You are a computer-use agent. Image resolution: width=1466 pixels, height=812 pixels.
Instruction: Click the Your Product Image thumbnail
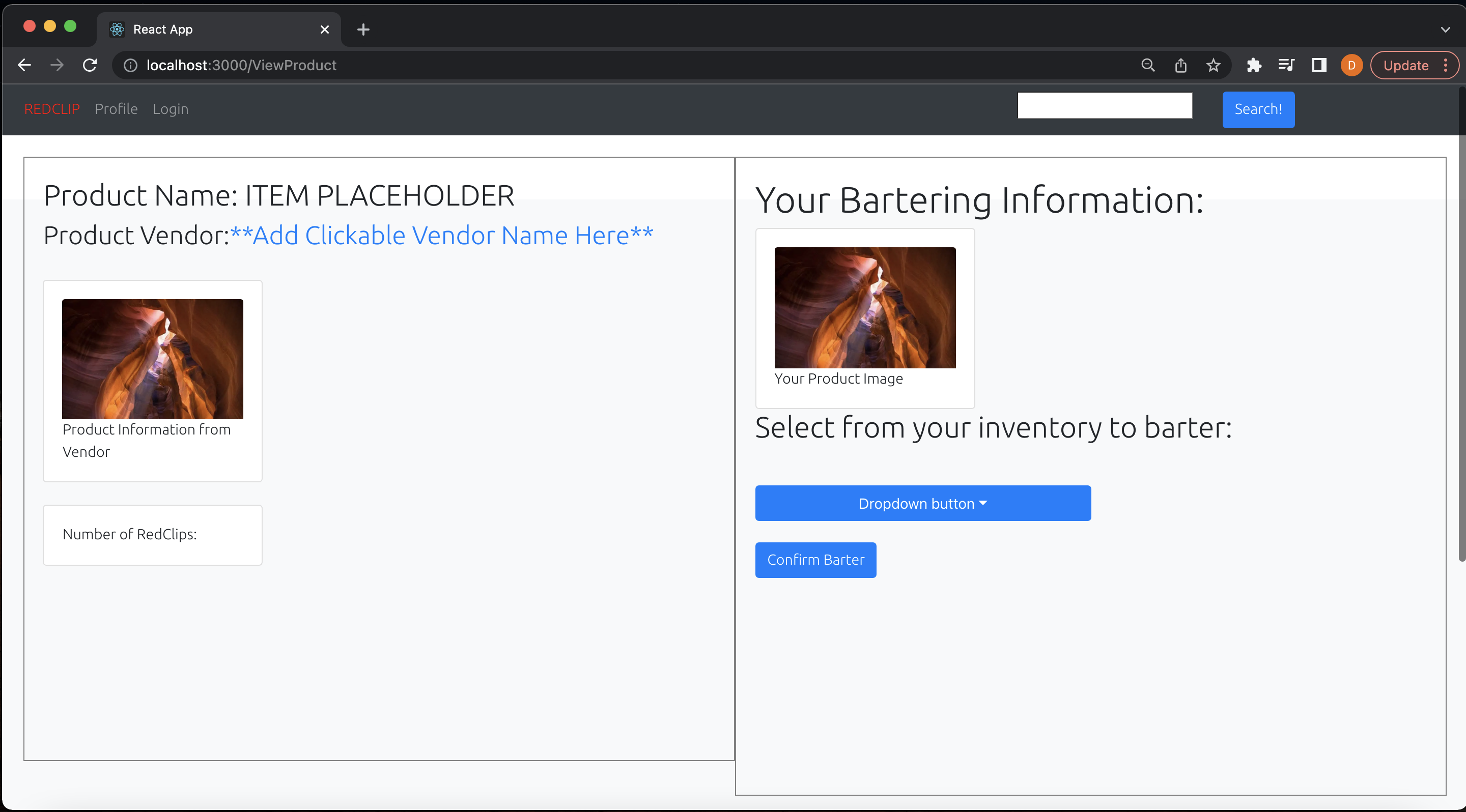[864, 308]
